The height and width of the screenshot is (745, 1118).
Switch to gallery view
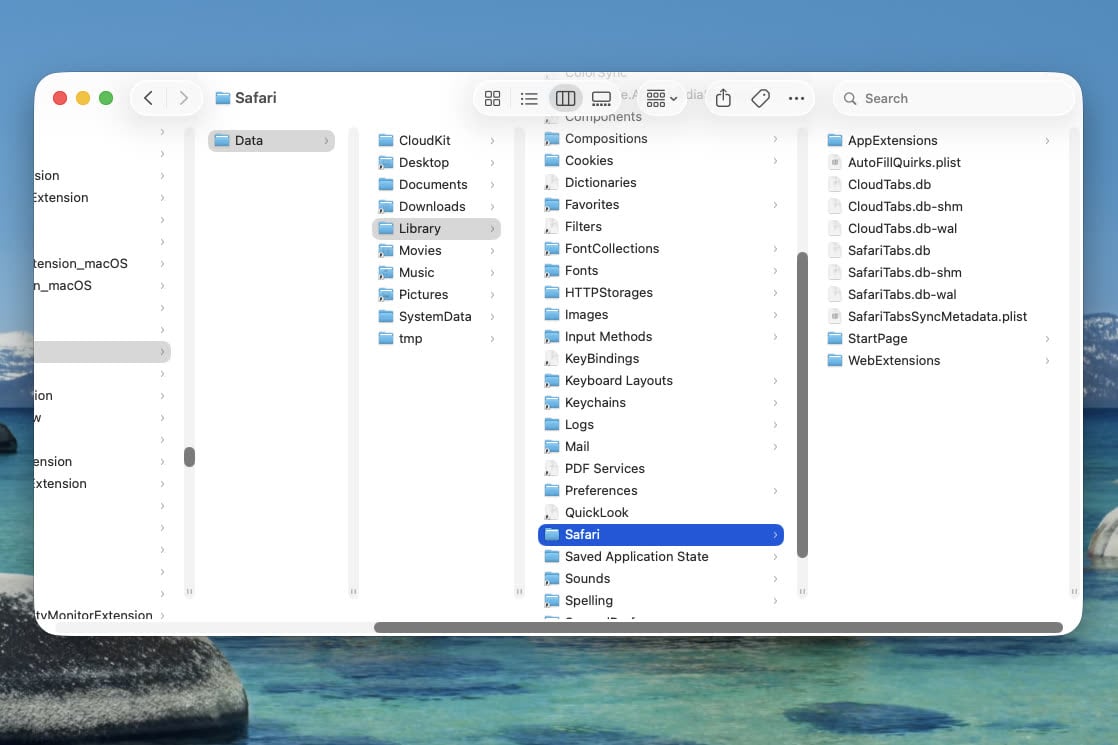(x=601, y=98)
